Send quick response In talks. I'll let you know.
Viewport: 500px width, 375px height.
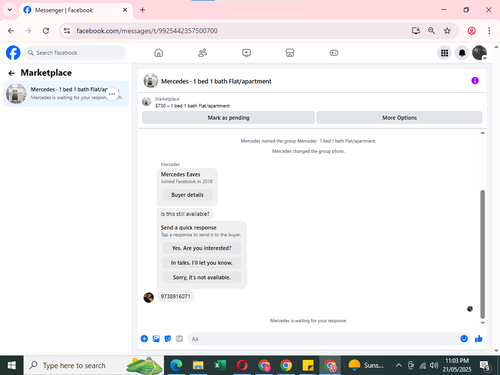click(202, 263)
